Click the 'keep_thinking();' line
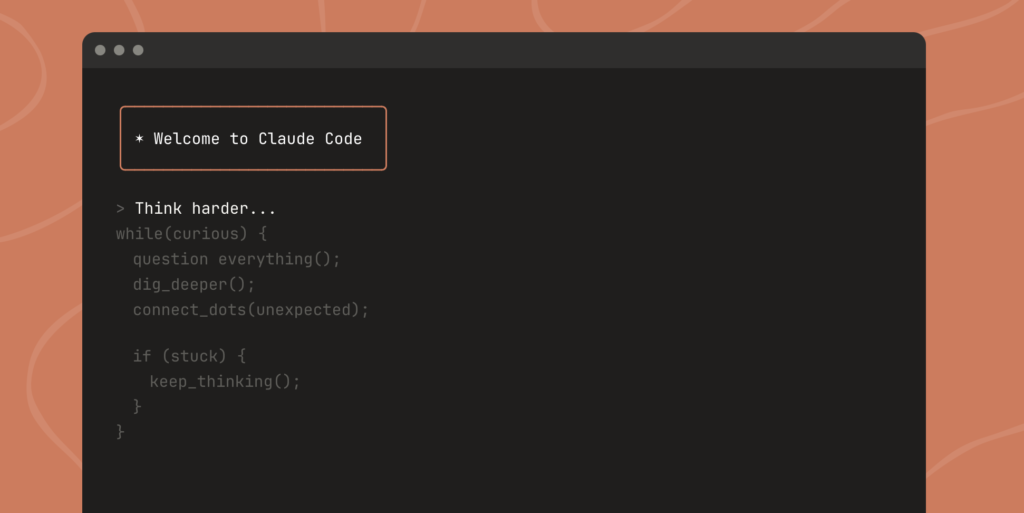The width and height of the screenshot is (1024, 513). [224, 381]
